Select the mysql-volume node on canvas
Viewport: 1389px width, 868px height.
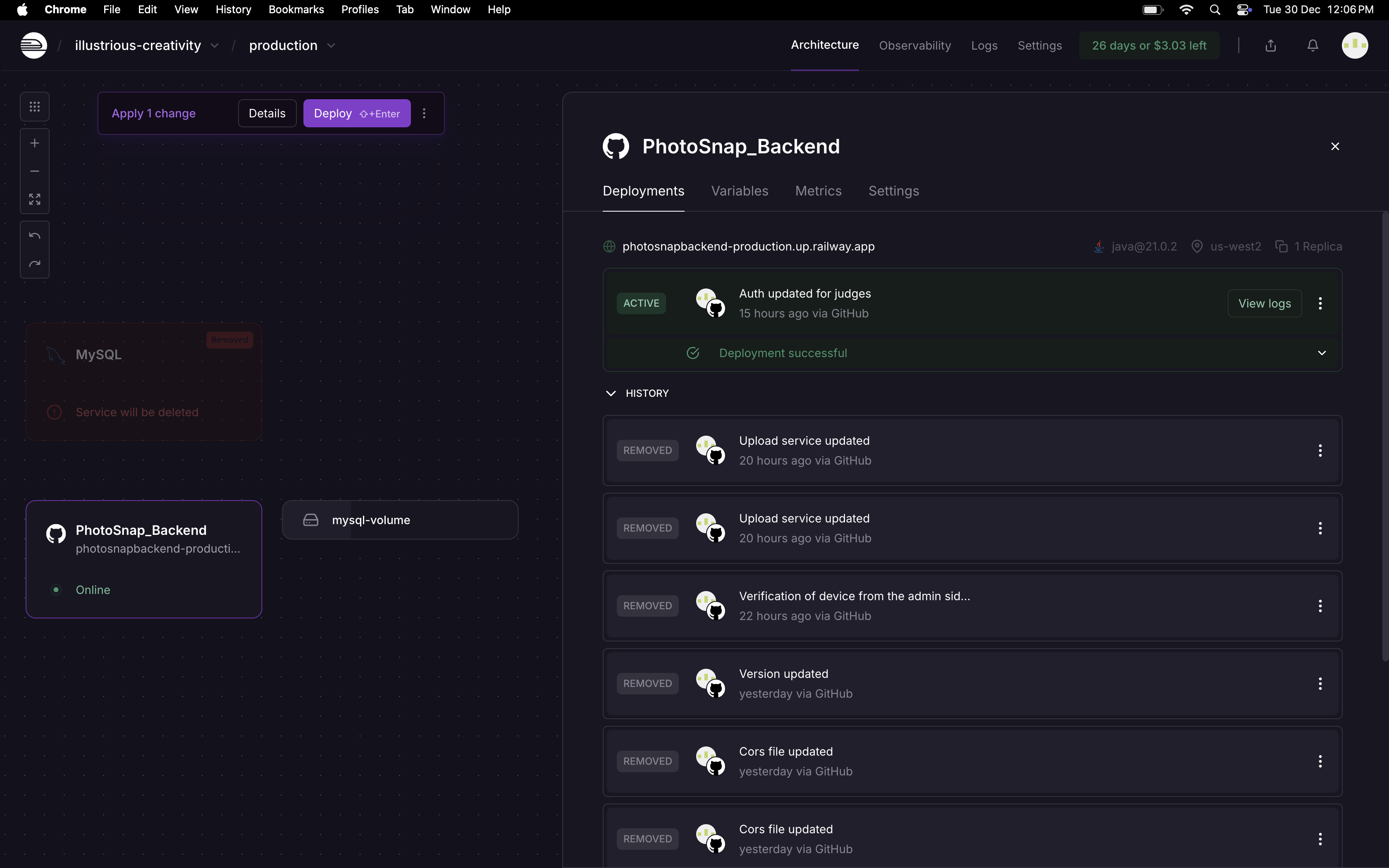click(400, 520)
